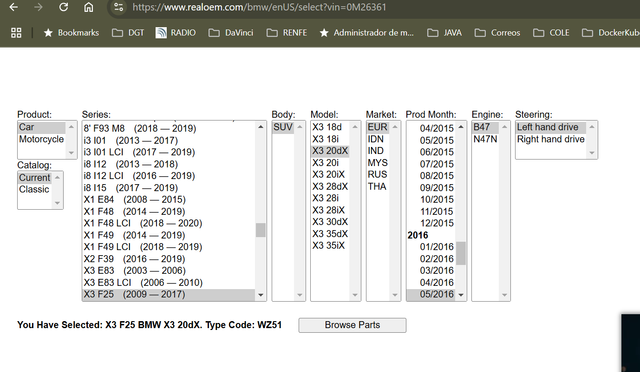Click Product list down scroll arrow
The image size is (640, 372).
[x=71, y=153]
